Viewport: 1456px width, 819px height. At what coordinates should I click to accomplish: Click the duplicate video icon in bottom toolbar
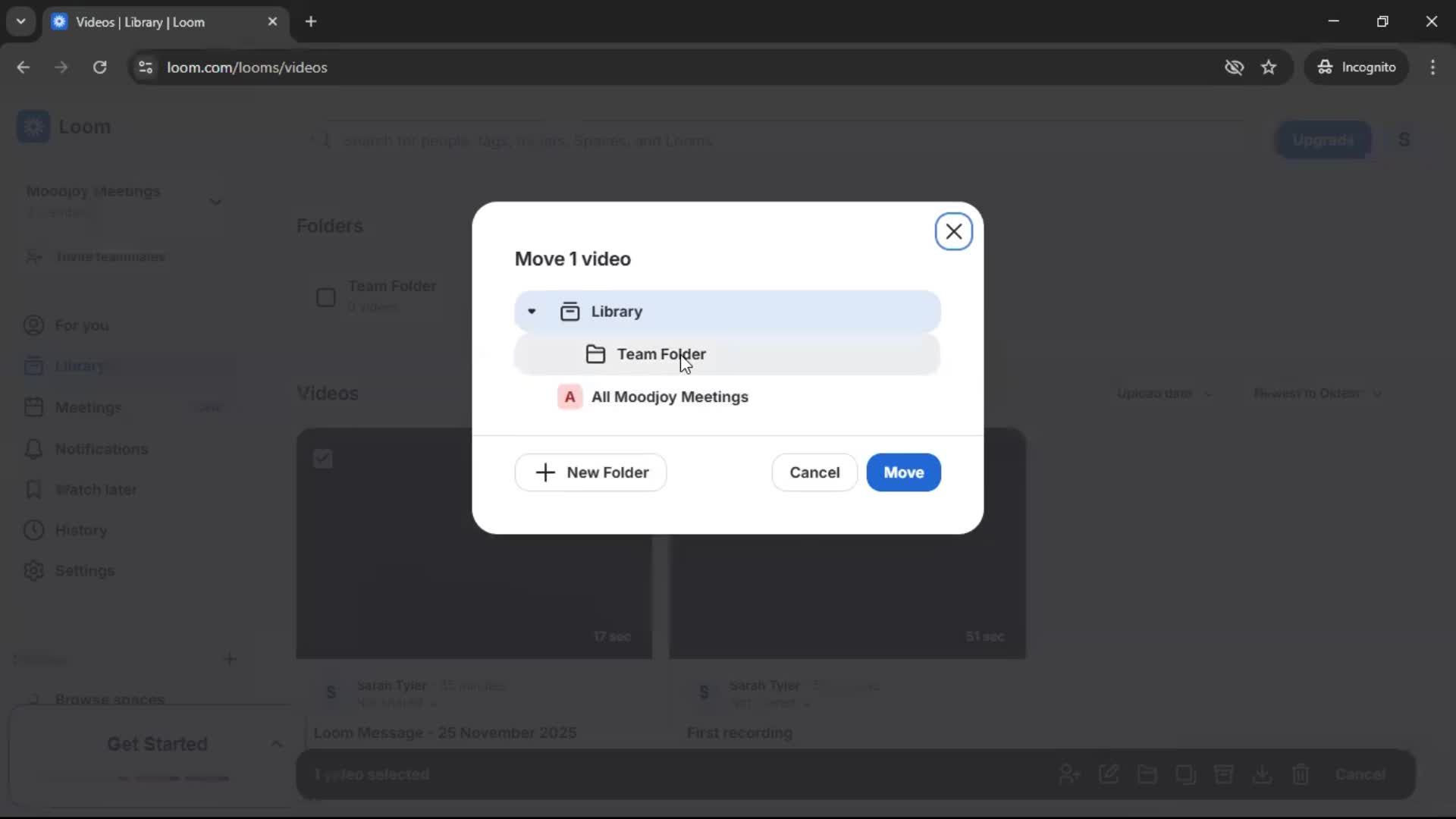(x=1186, y=774)
